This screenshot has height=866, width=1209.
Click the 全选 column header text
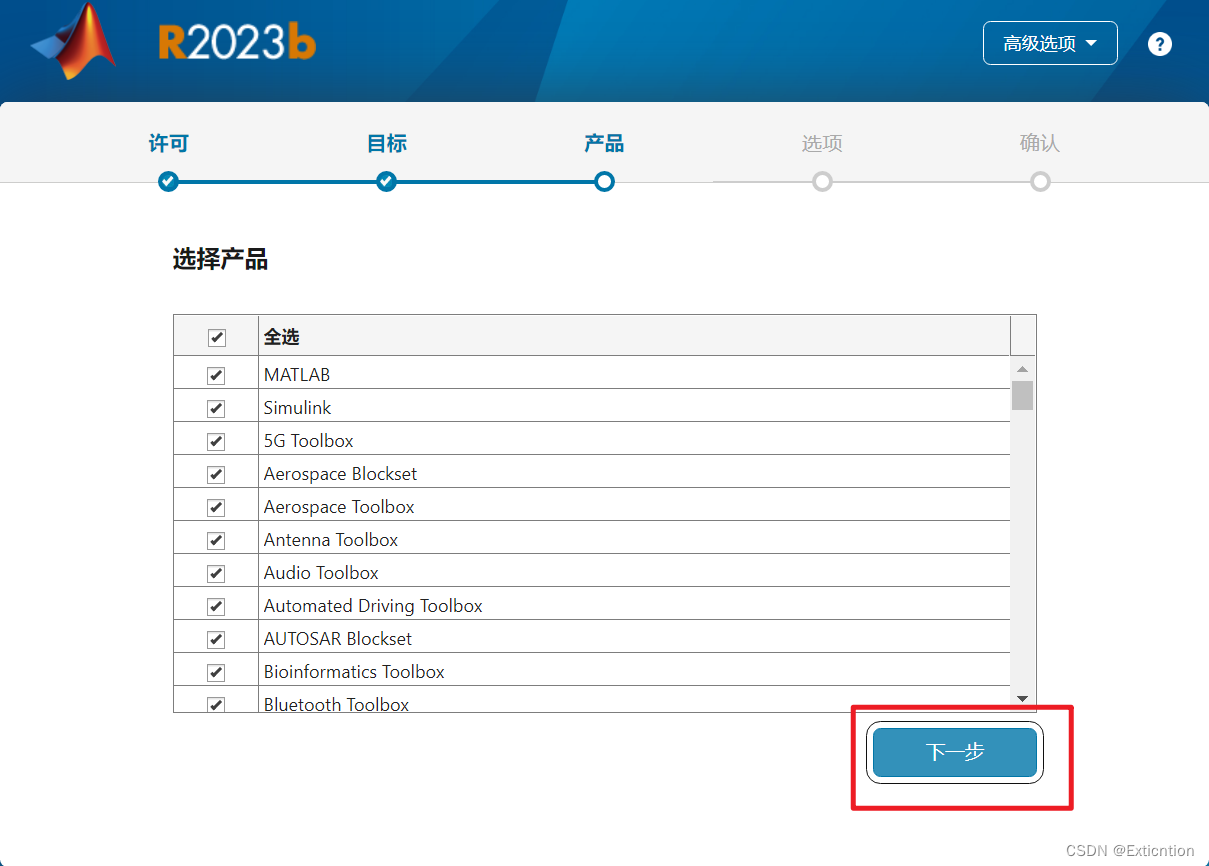pos(282,337)
